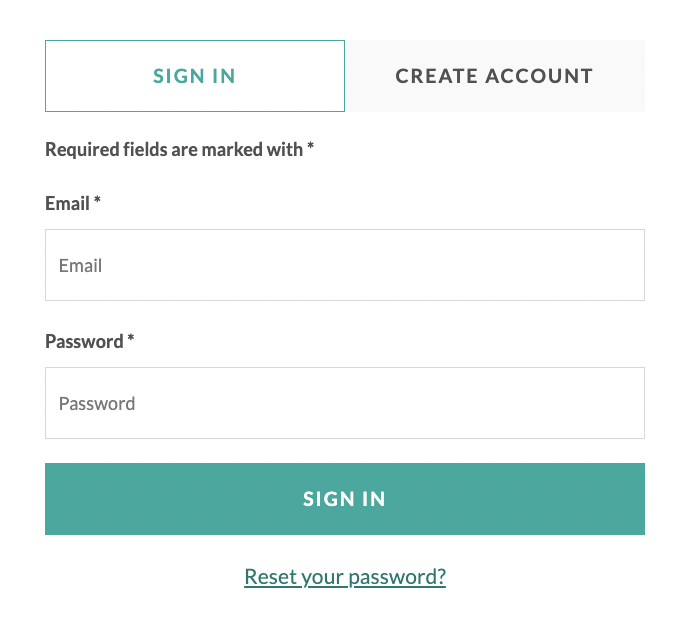Click the Password placeholder text
Viewport: 692px width, 638px height.
(x=97, y=404)
